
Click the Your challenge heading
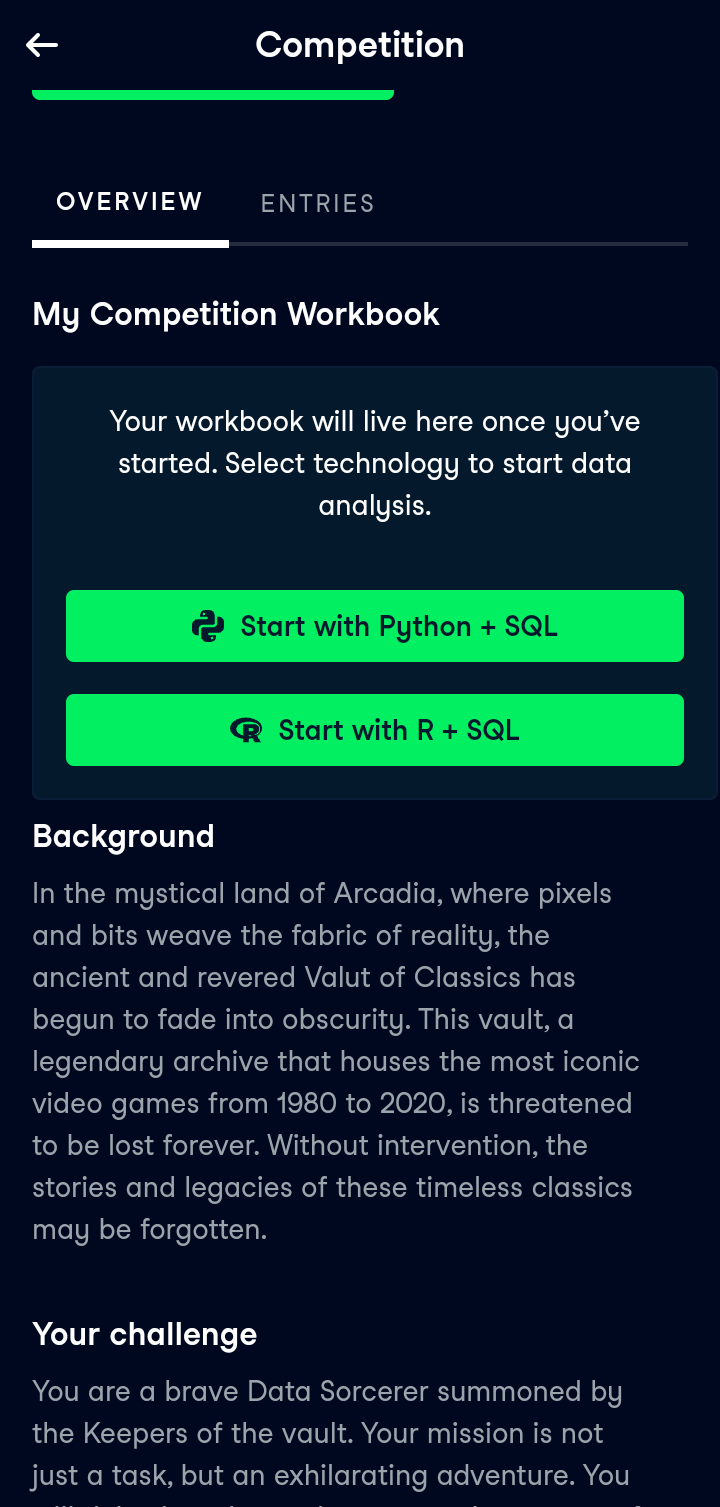(x=145, y=1334)
